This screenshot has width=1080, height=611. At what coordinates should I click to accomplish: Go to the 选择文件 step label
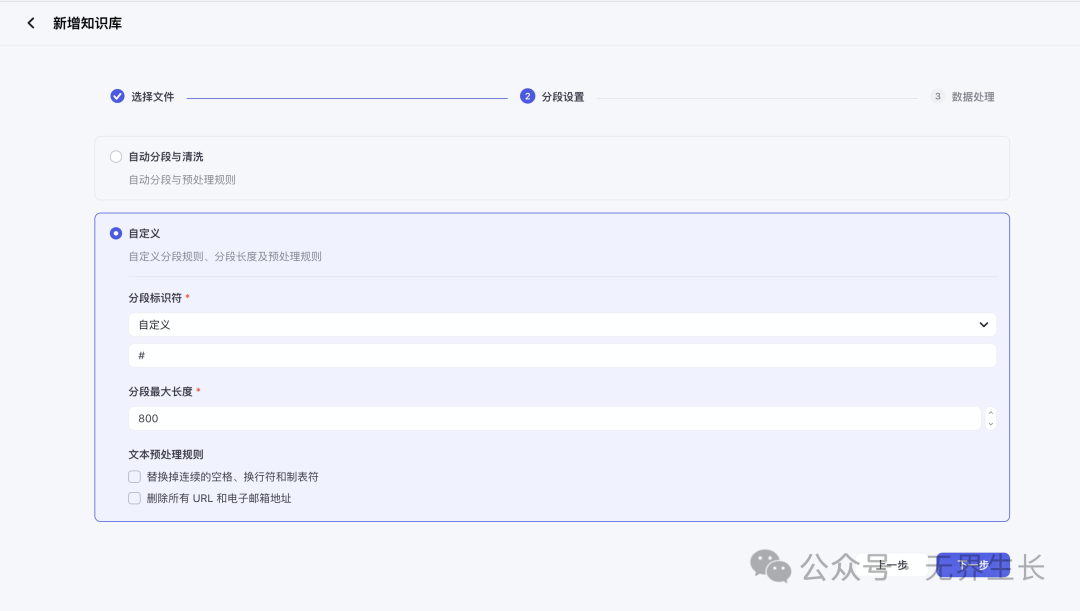tap(153, 97)
